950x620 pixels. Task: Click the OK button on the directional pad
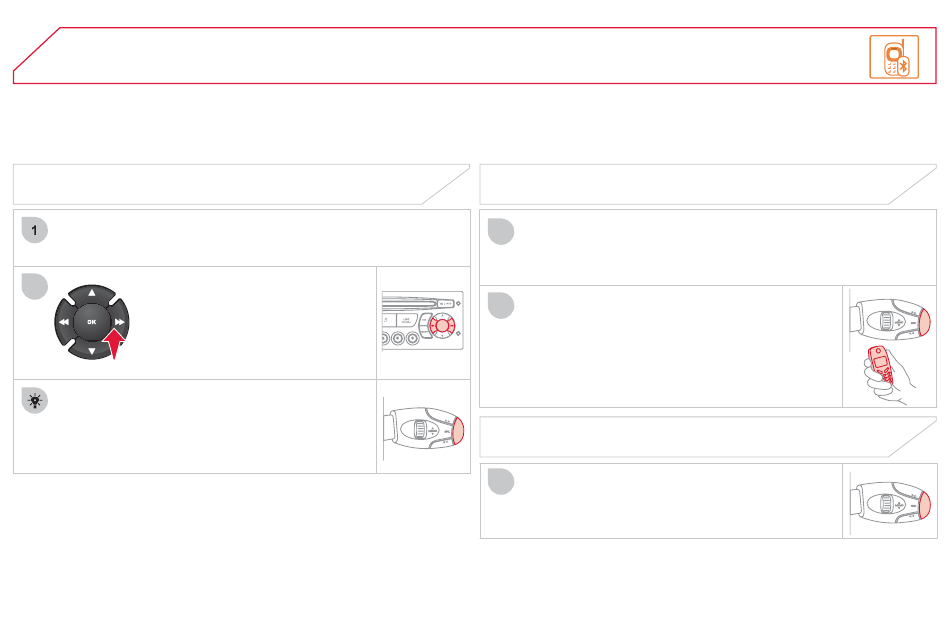pos(91,322)
